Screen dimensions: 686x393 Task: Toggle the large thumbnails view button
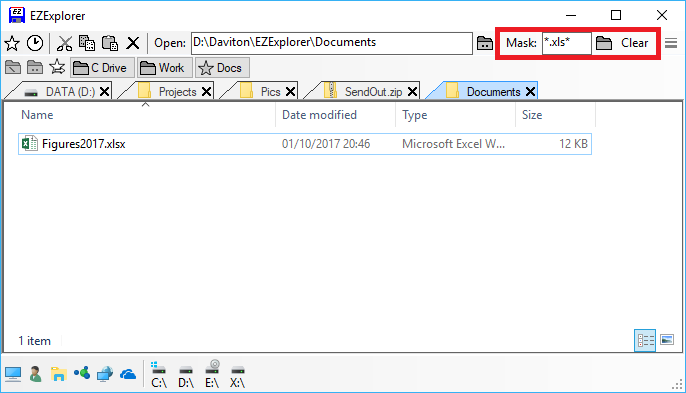tap(667, 340)
